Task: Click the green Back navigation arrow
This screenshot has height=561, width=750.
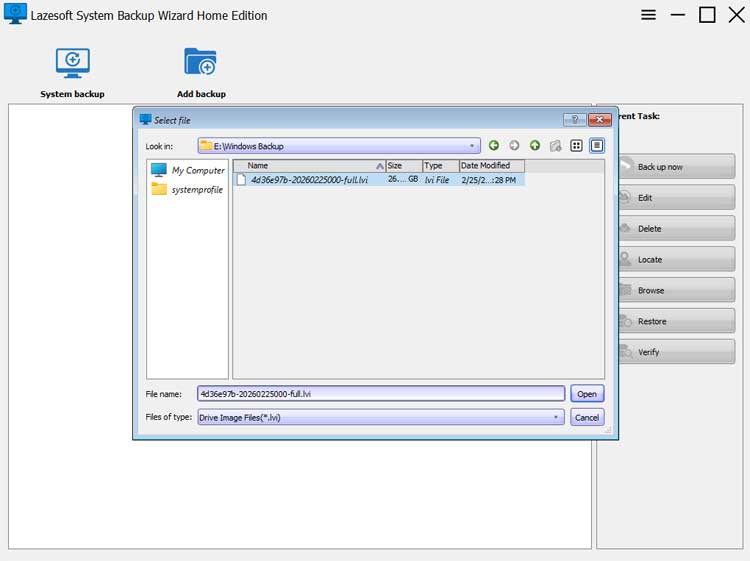Action: coord(494,145)
